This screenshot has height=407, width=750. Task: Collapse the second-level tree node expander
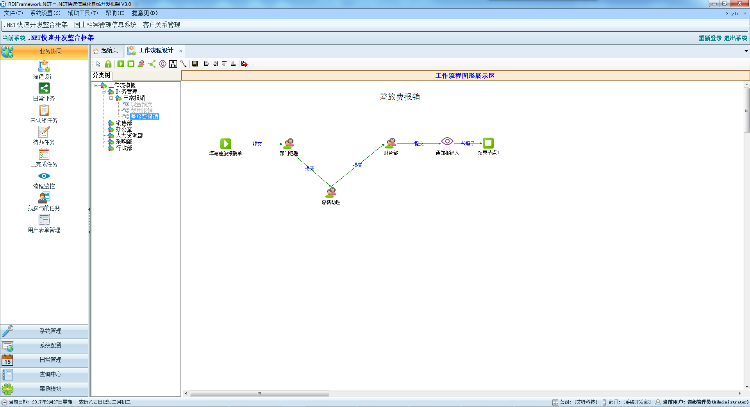tap(104, 91)
